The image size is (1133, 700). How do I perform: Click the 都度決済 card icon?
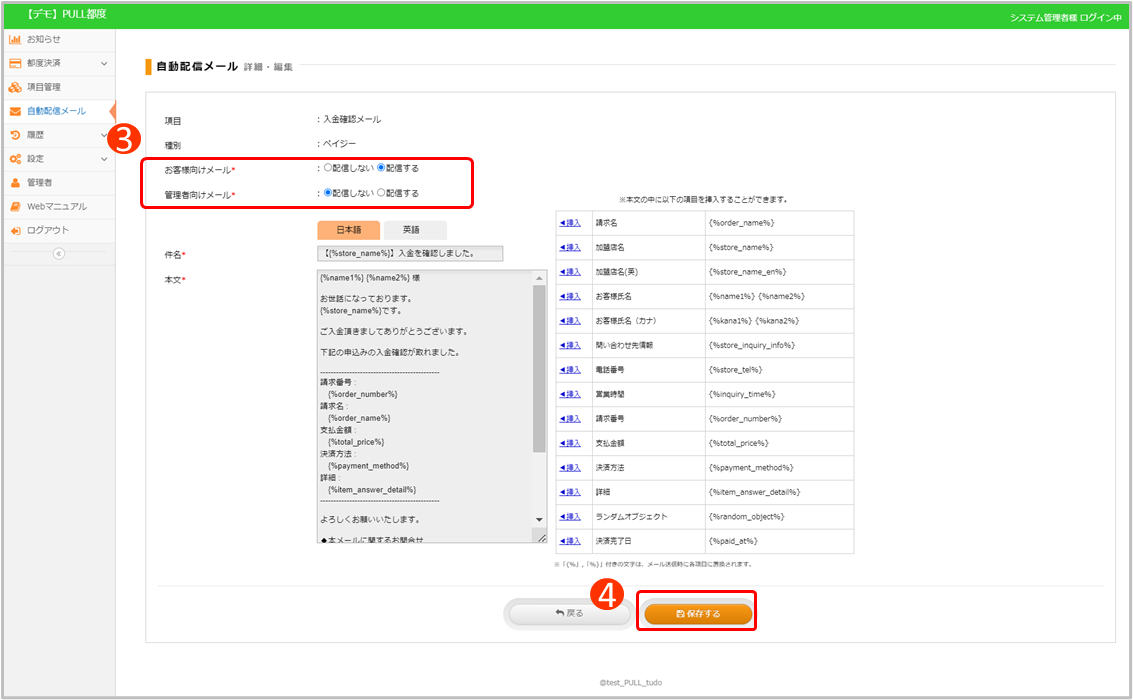(15, 63)
